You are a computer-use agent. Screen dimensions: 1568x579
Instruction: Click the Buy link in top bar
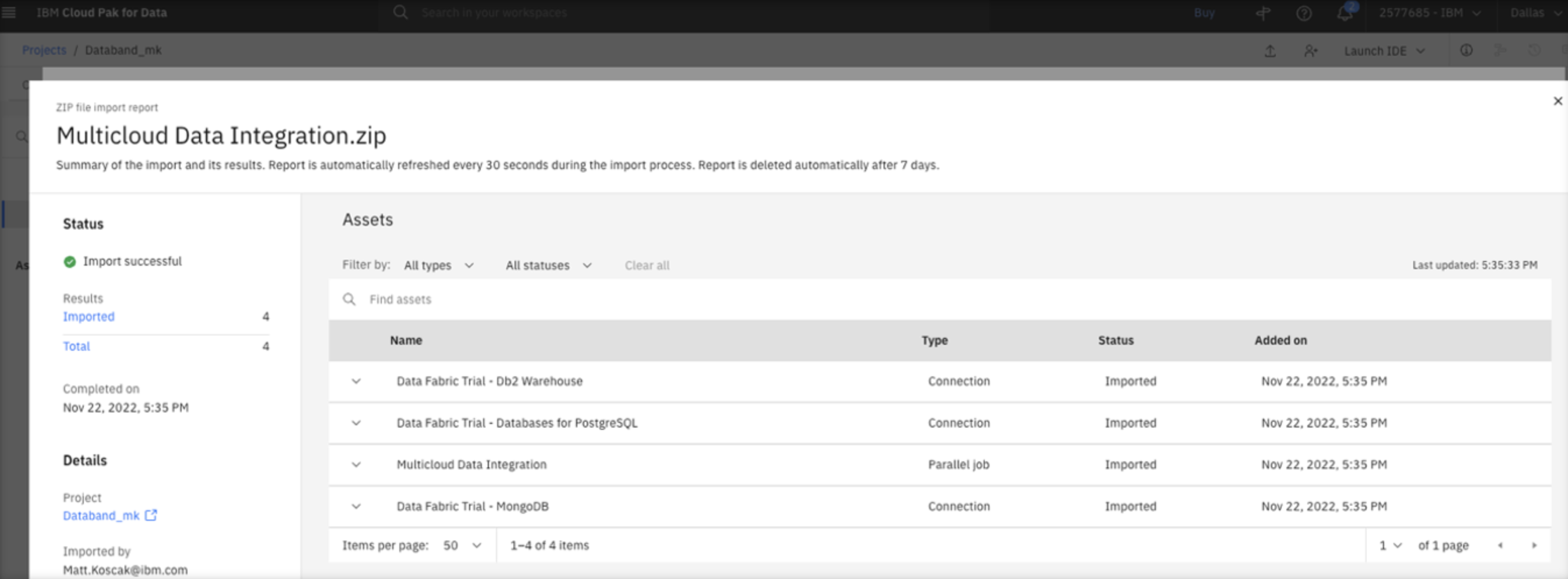(x=1204, y=13)
